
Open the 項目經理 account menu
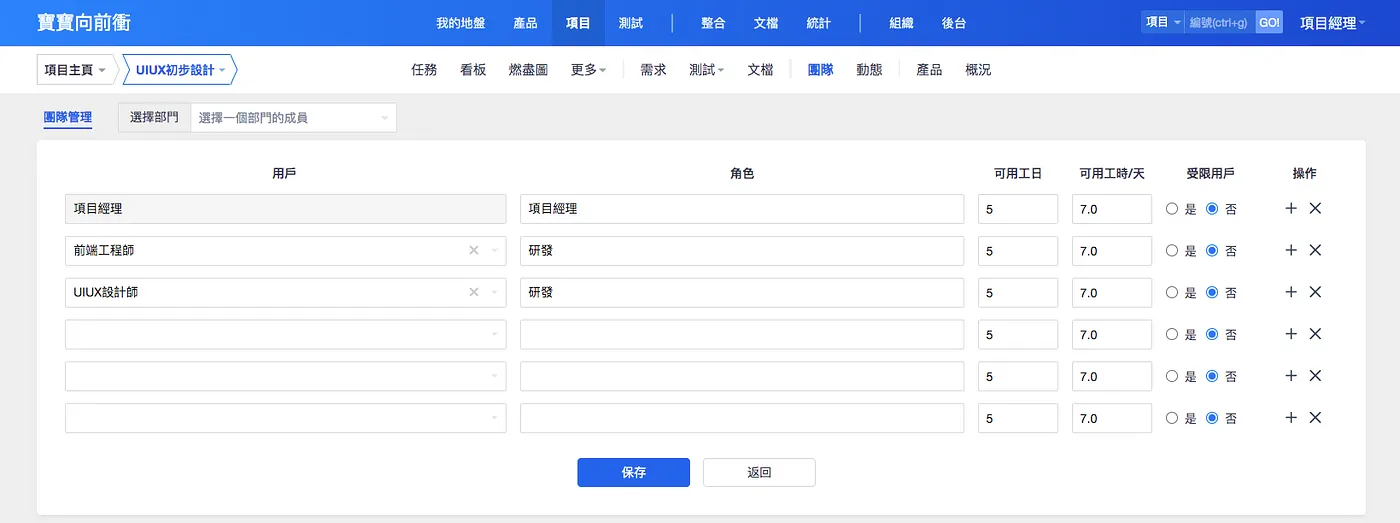(1332, 23)
